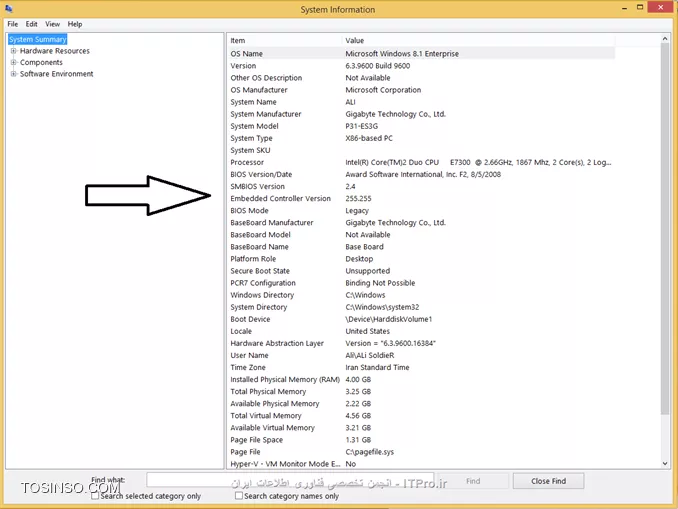Select the Embedded Controller Version row

(421, 198)
